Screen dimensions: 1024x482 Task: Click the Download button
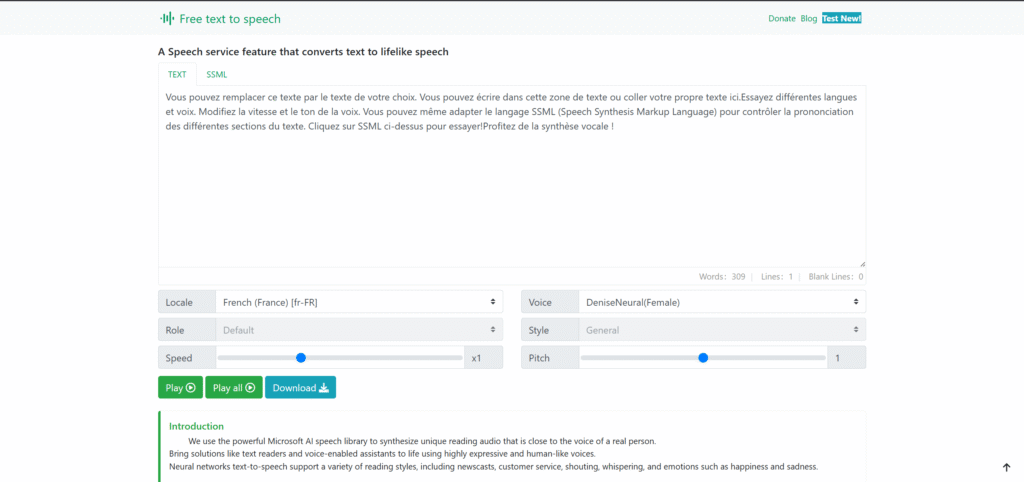tap(300, 387)
